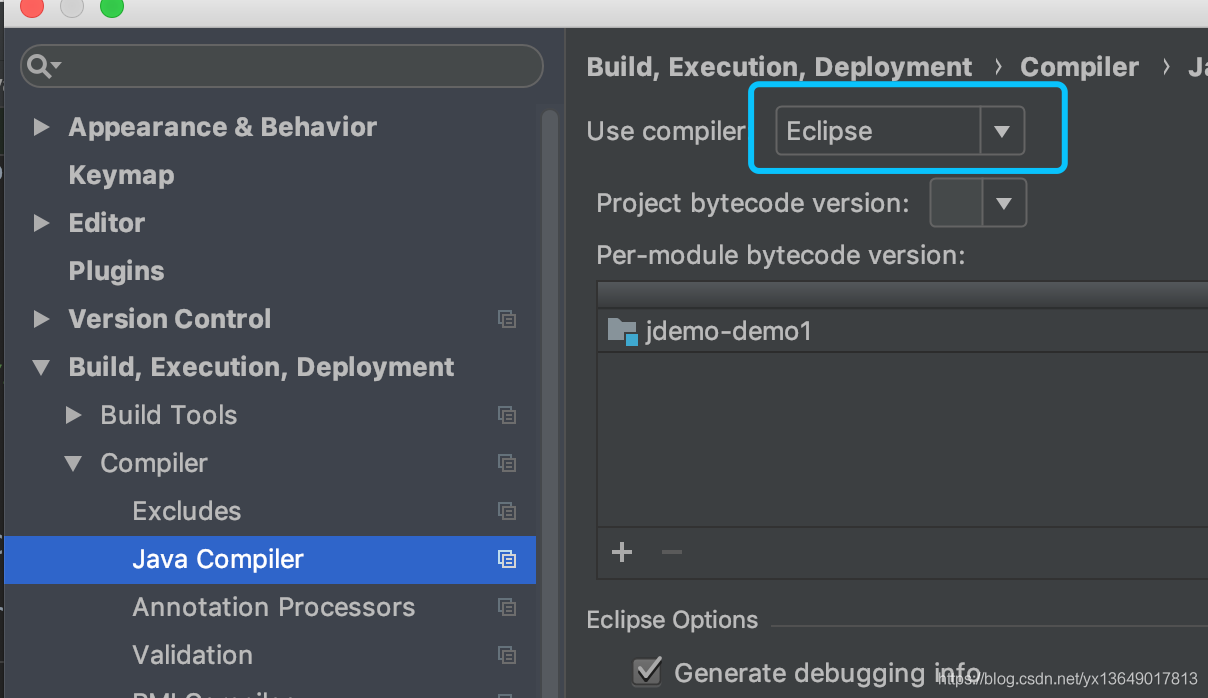Click the module folder icon for jdemo-demo1
This screenshot has height=698, width=1208.
(622, 331)
